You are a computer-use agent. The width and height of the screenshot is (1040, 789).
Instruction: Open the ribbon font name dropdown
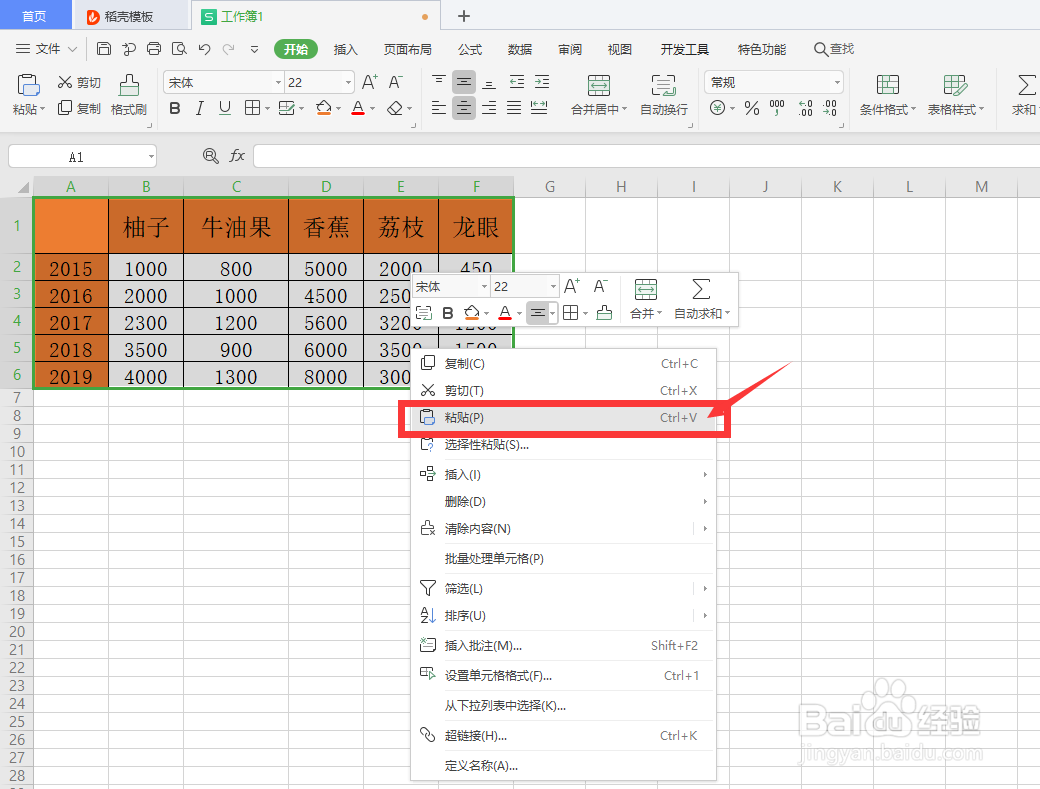coord(278,83)
